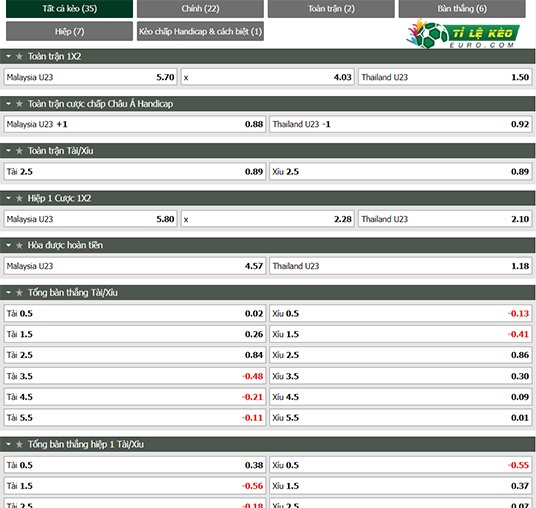Collapse the Toàn trận 1X2 section arrow

pos(9,56)
